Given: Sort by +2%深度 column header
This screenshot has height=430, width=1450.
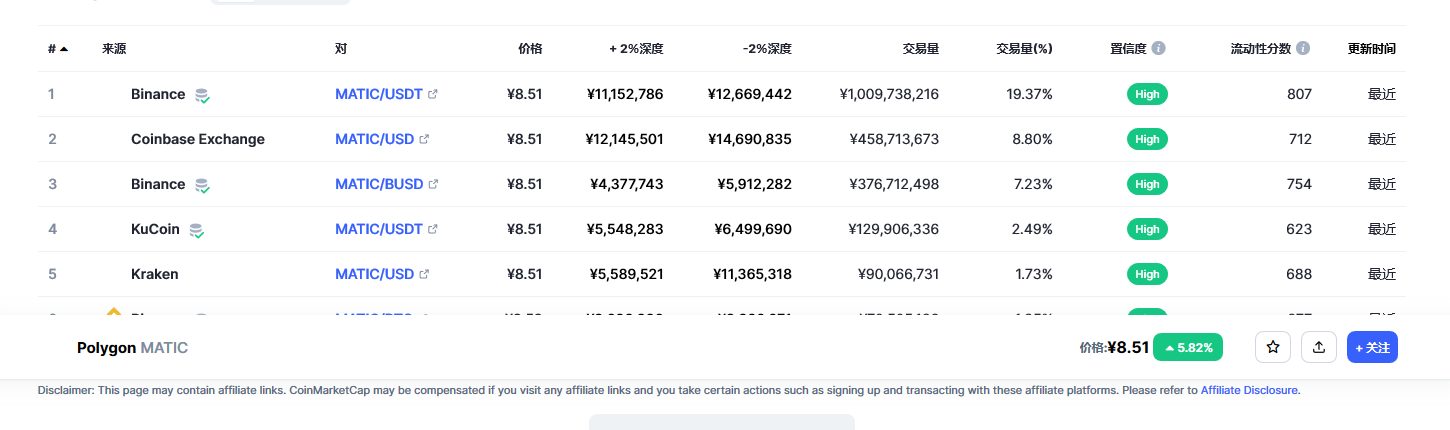Looking at the screenshot, I should [636, 48].
